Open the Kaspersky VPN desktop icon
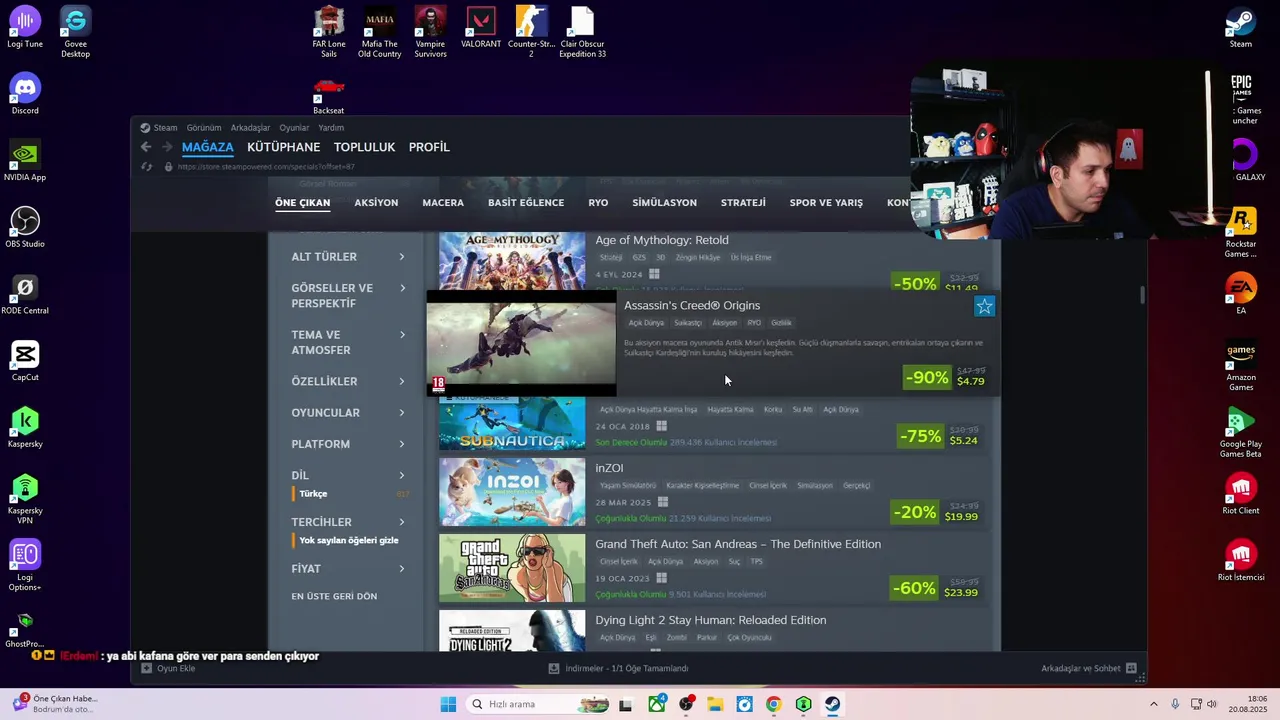 (x=25, y=498)
